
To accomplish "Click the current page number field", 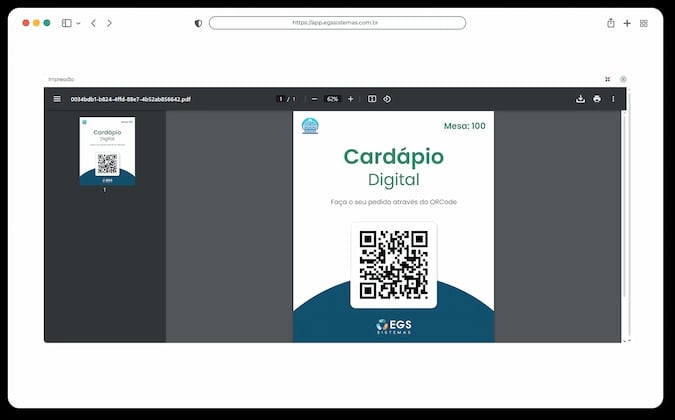I will (281, 99).
